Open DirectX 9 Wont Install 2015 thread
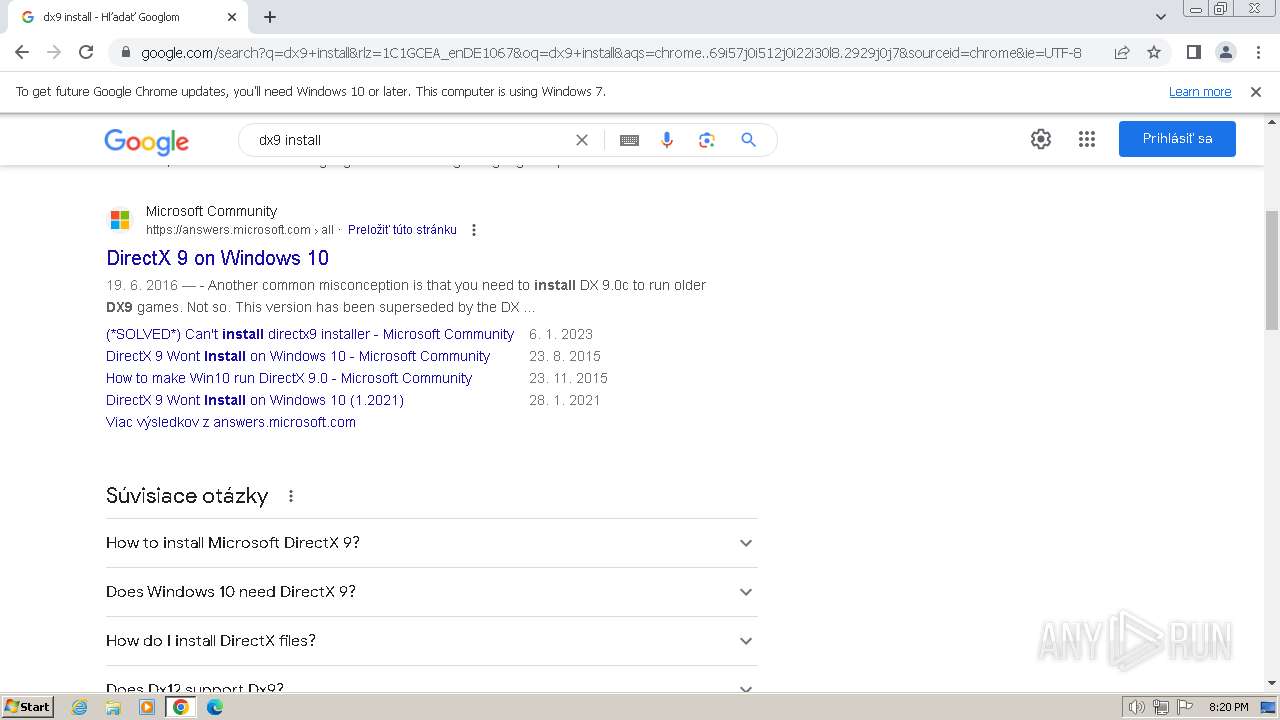Viewport: 1280px width, 720px height. click(x=298, y=356)
